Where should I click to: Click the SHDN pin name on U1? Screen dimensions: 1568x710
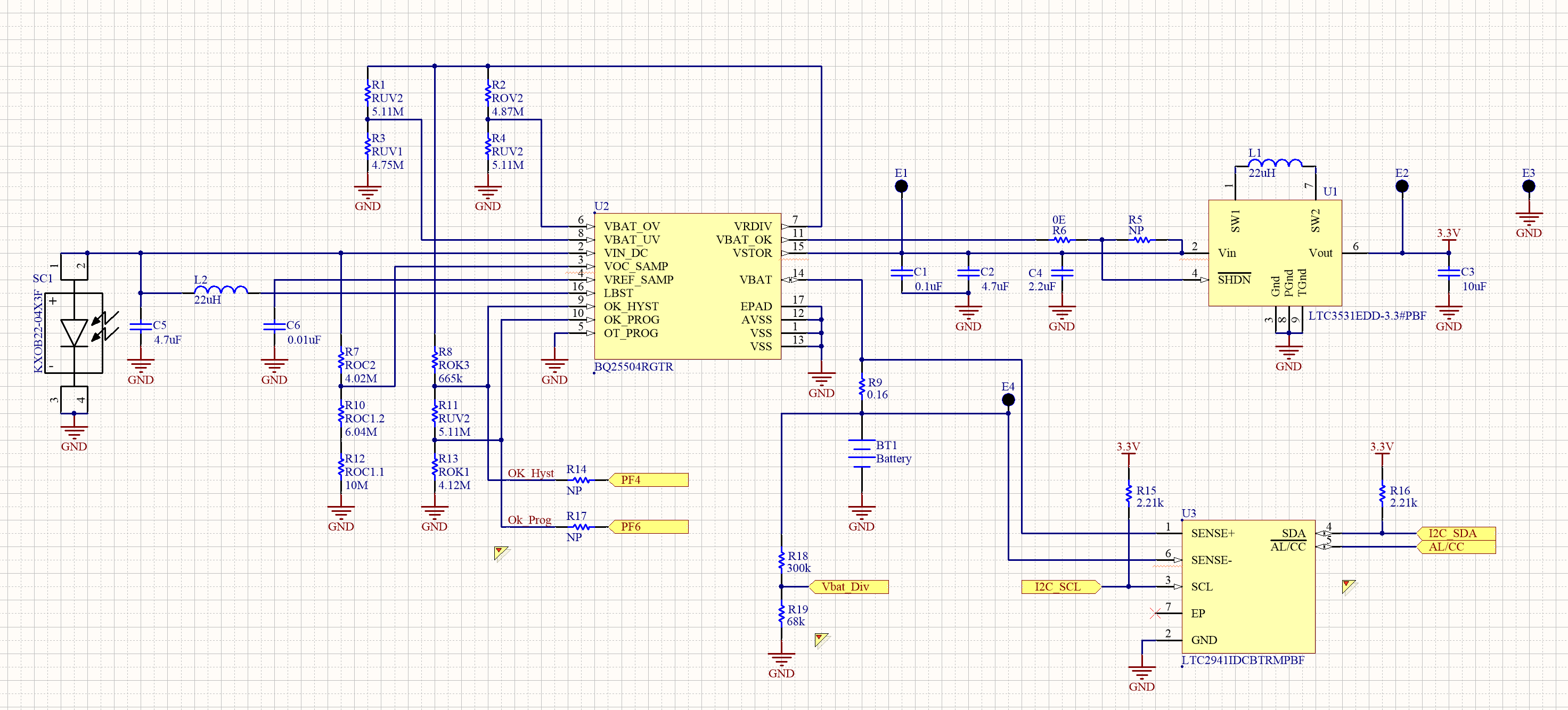pyautogui.click(x=1234, y=280)
